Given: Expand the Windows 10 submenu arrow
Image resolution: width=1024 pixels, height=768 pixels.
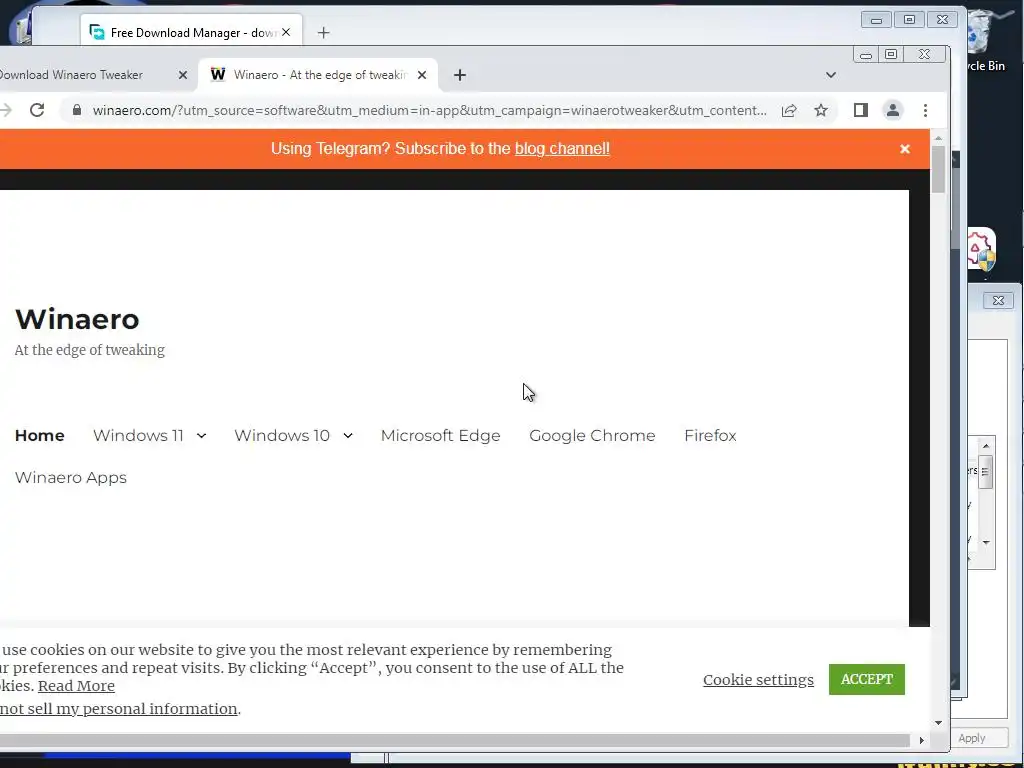Looking at the screenshot, I should (347, 436).
